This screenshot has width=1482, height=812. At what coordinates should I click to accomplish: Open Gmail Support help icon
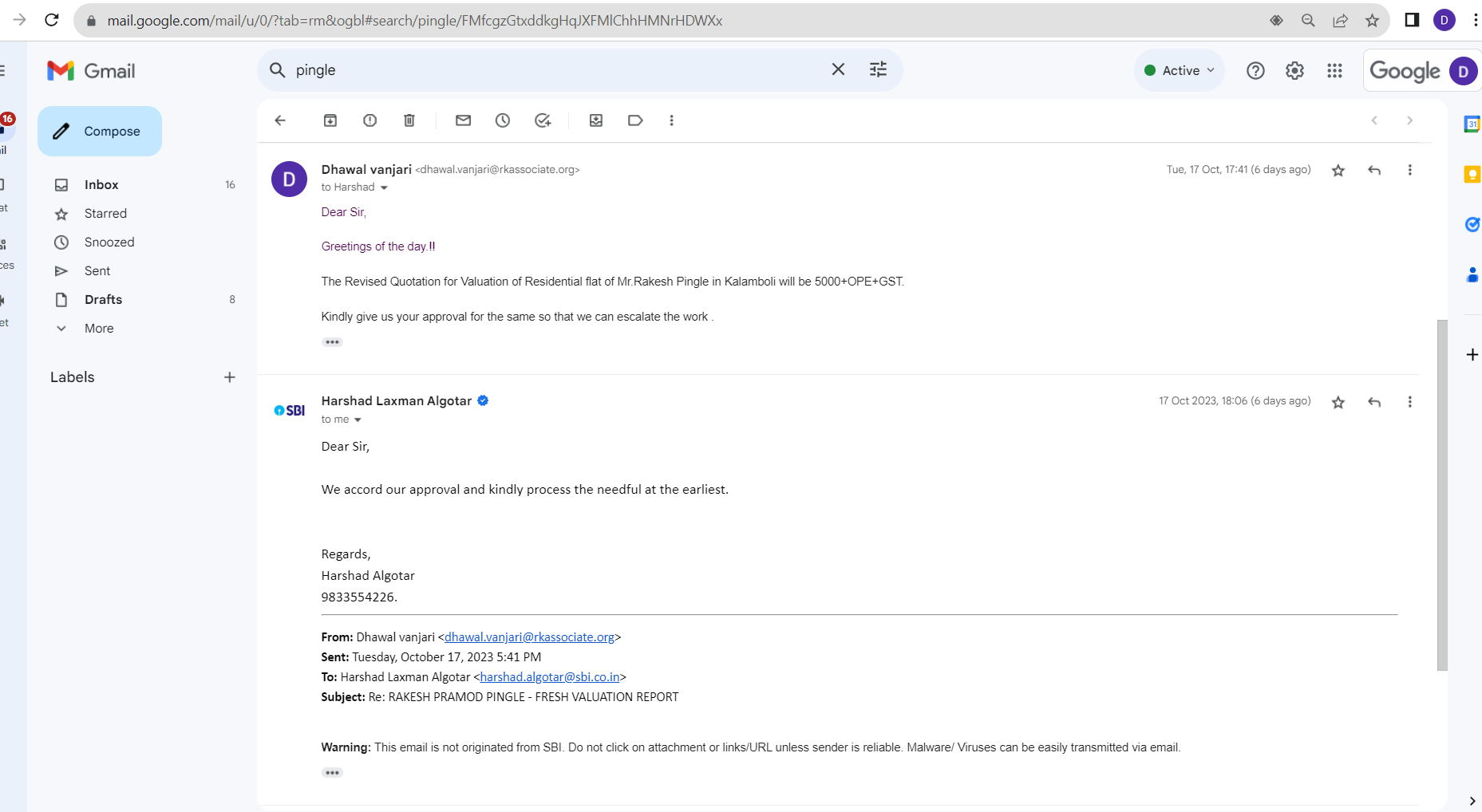coord(1255,71)
